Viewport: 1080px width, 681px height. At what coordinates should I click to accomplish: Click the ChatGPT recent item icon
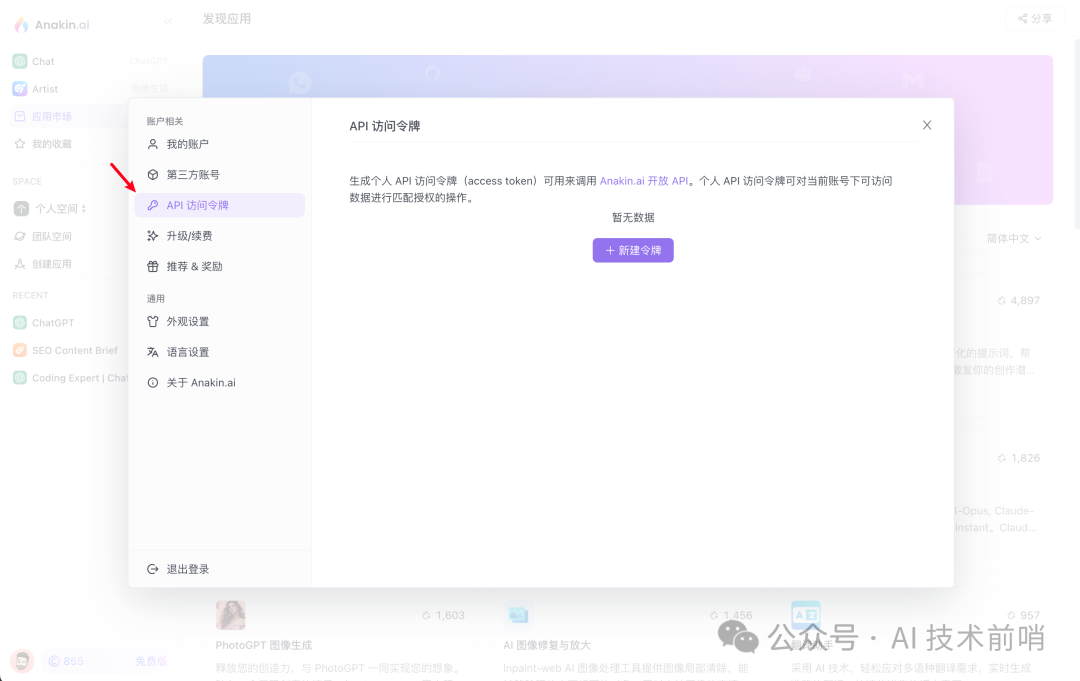pyautogui.click(x=20, y=323)
